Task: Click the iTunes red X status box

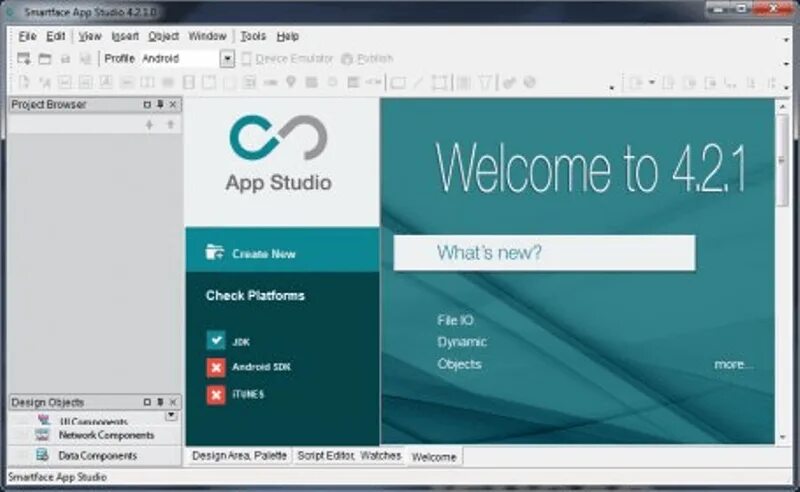Action: click(216, 395)
